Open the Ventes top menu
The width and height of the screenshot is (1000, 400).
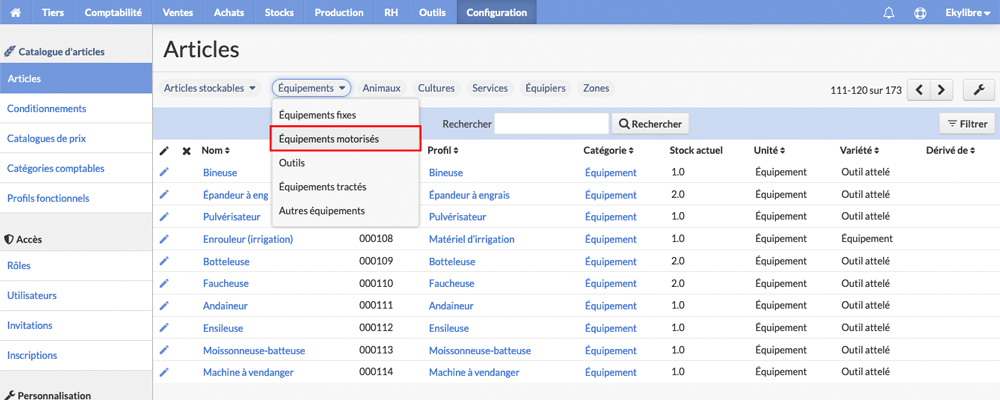178,12
